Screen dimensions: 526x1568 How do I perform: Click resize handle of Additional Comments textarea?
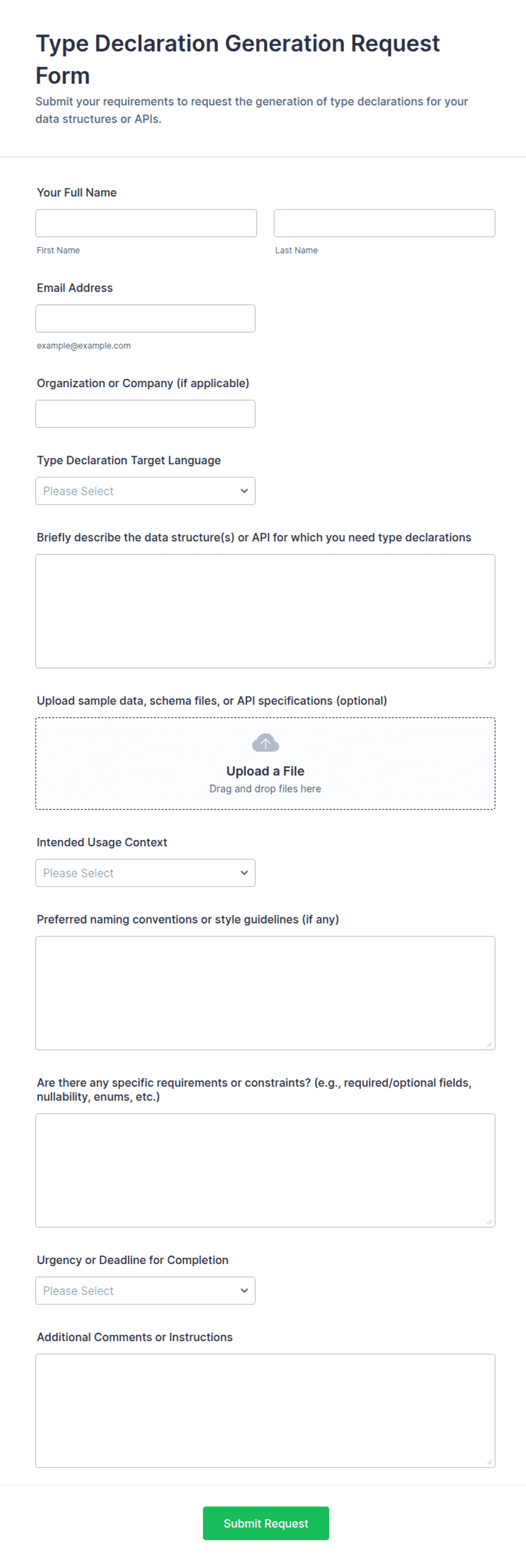coord(489,1462)
